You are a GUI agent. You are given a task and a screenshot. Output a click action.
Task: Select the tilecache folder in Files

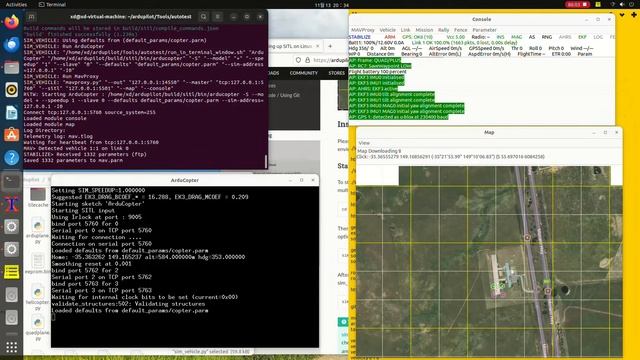38,198
